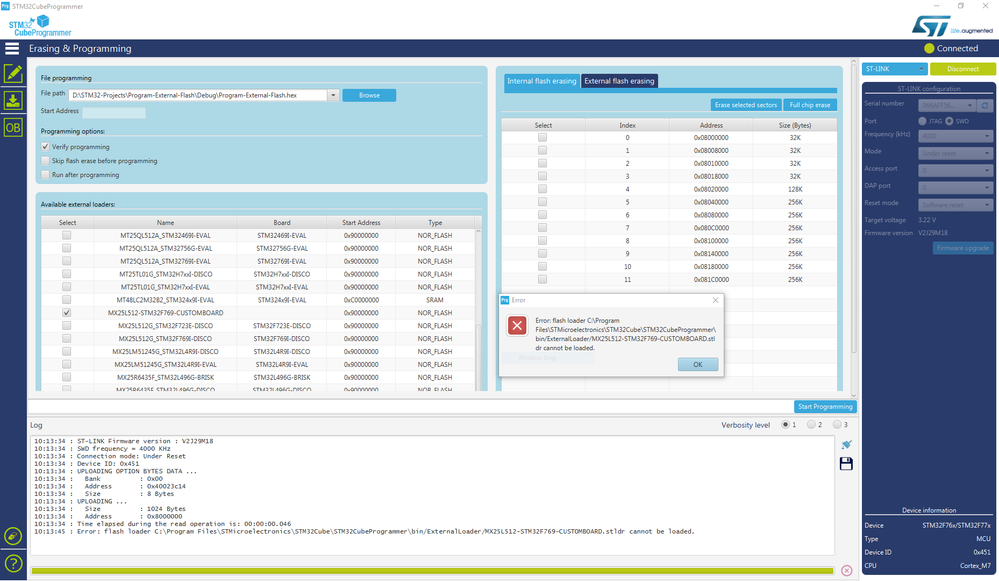Select the MT48LC2M32B2_STM324x9I-EVAL SRAM loader checkbox

(66, 299)
